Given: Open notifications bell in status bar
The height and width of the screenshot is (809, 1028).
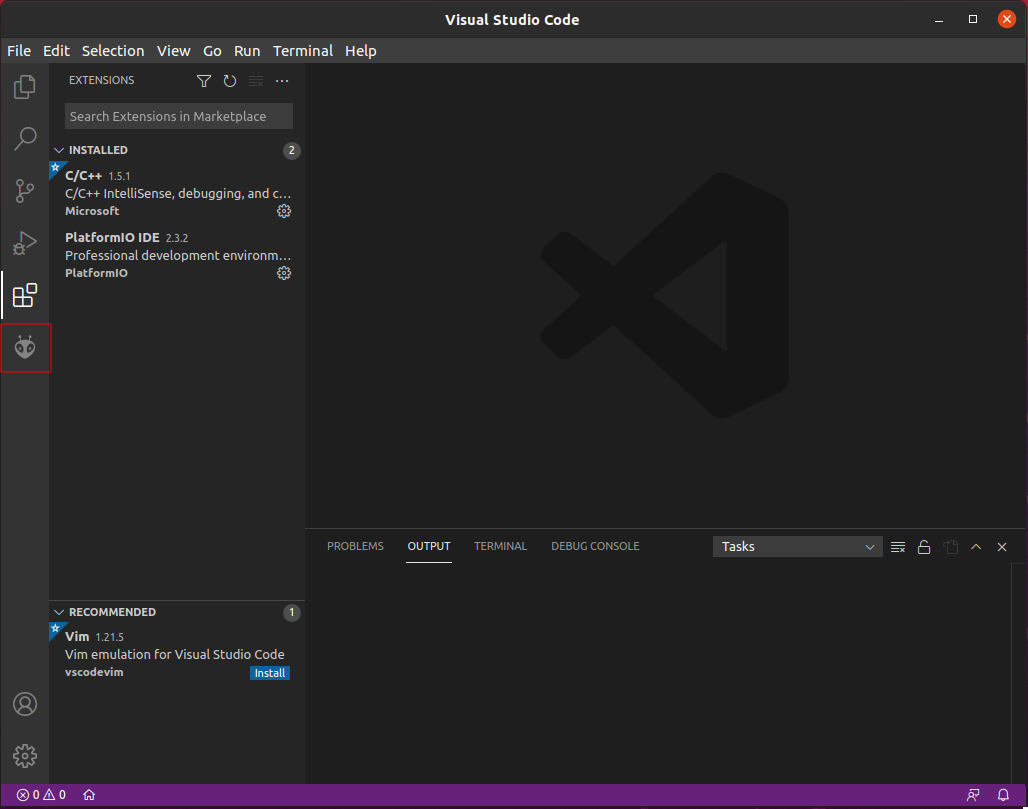Looking at the screenshot, I should click(x=1003, y=795).
